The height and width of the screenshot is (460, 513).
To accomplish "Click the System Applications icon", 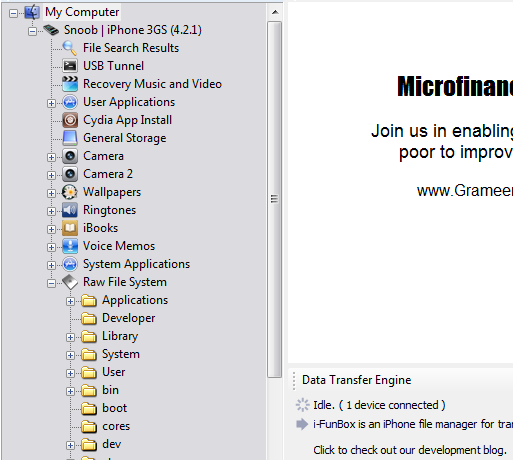I will [x=70, y=264].
